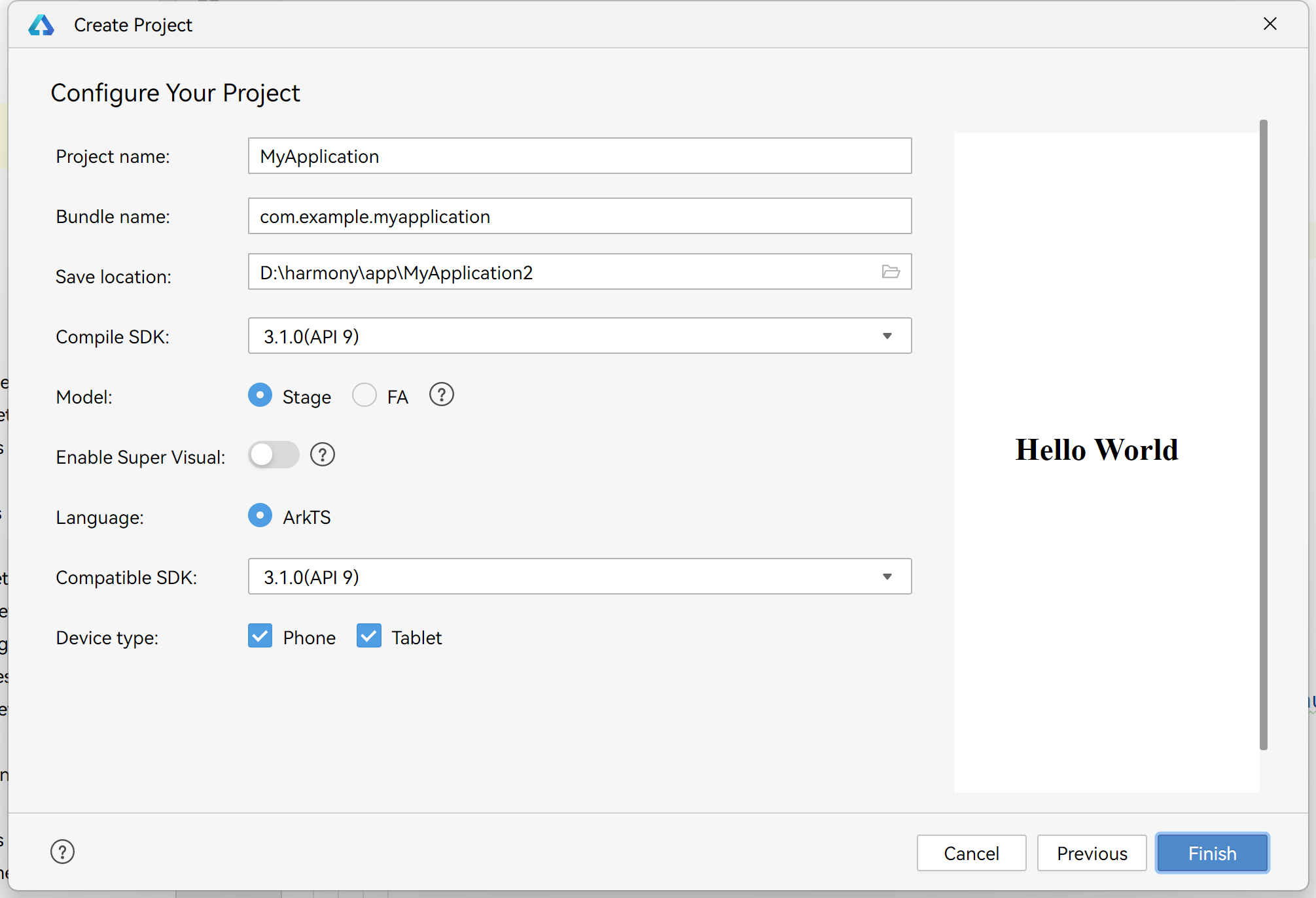Screen dimensions: 1316x898
Task: Click the Bundle name text field
Action: point(579,216)
